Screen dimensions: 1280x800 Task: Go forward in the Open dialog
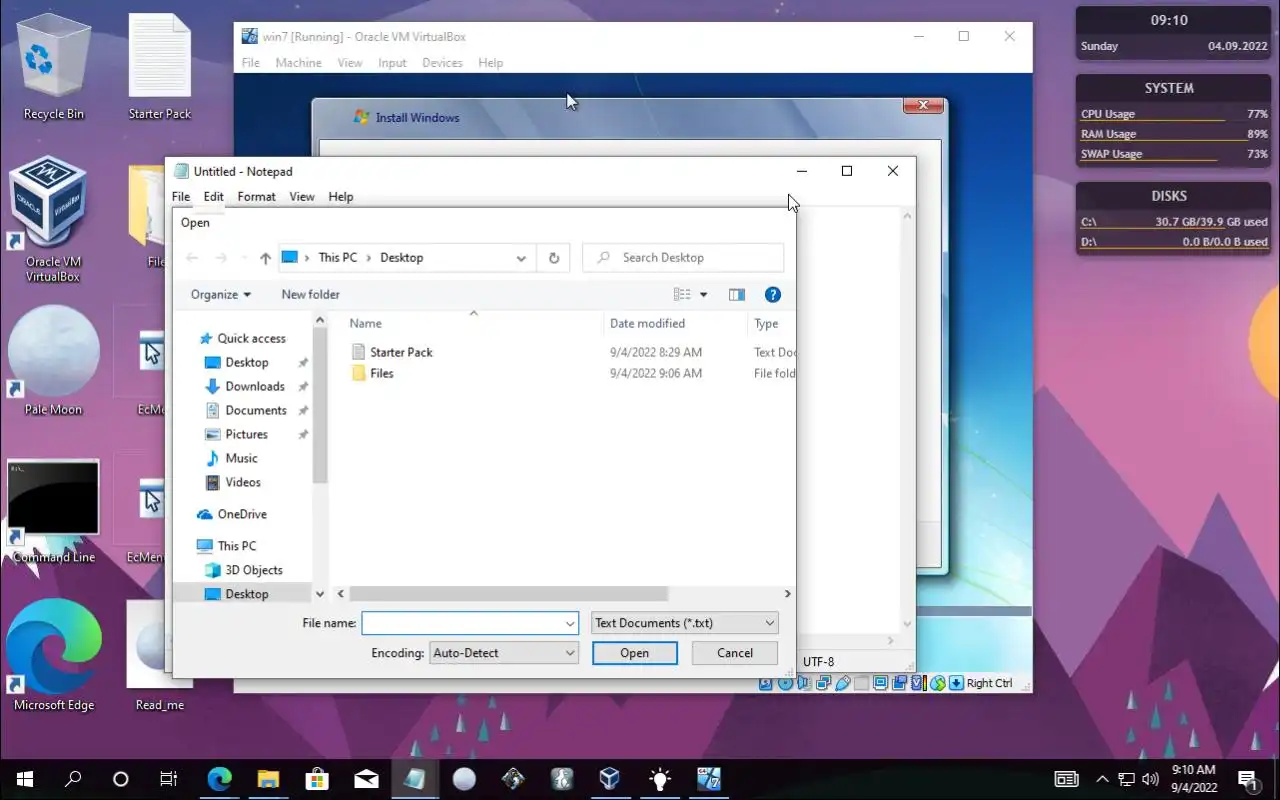click(222, 258)
